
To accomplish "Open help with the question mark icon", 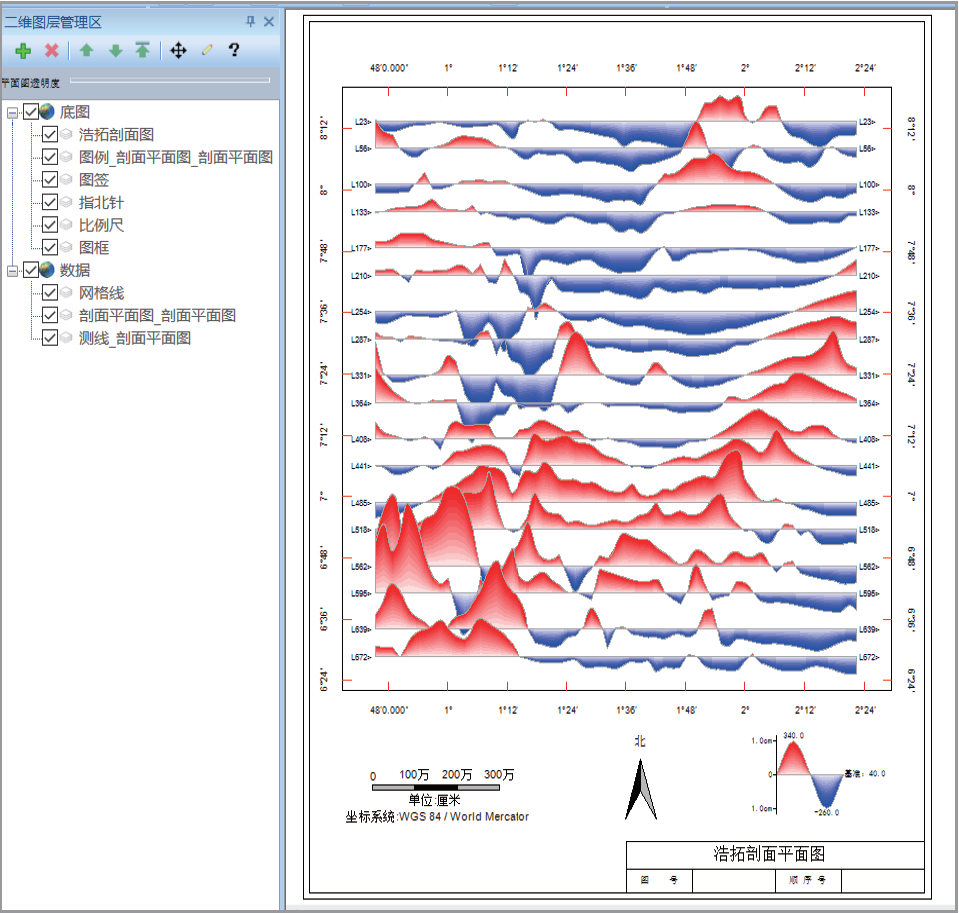I will coord(234,50).
